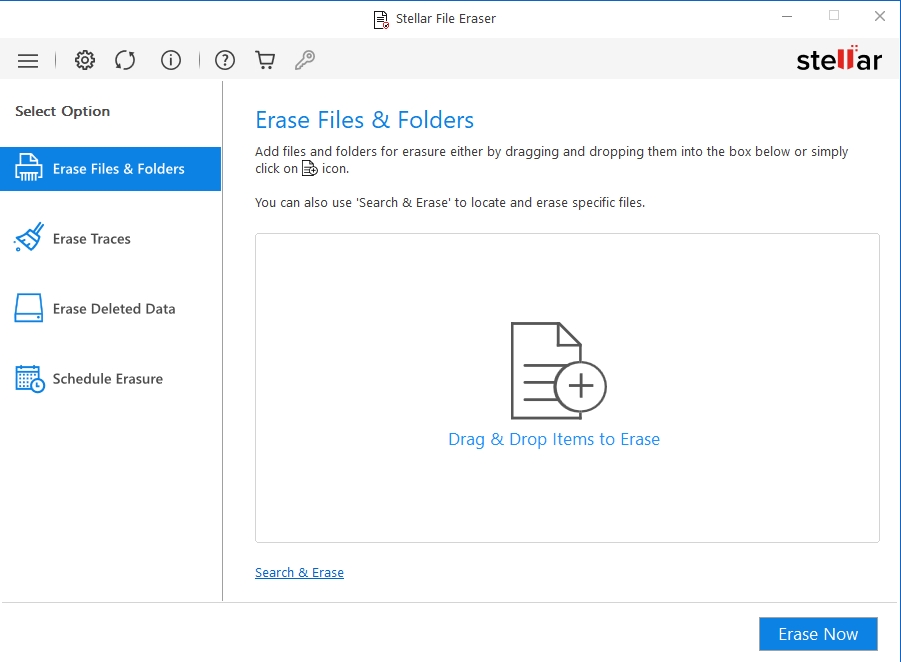Open the Schedule Erasure section
This screenshot has height=662, width=901.
(107, 379)
